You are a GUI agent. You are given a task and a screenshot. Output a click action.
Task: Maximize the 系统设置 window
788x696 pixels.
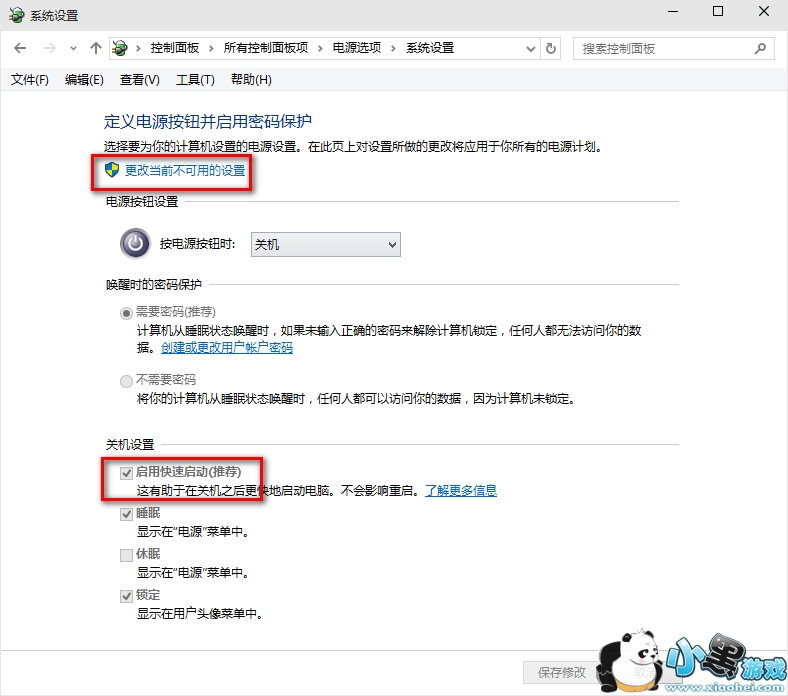point(718,12)
